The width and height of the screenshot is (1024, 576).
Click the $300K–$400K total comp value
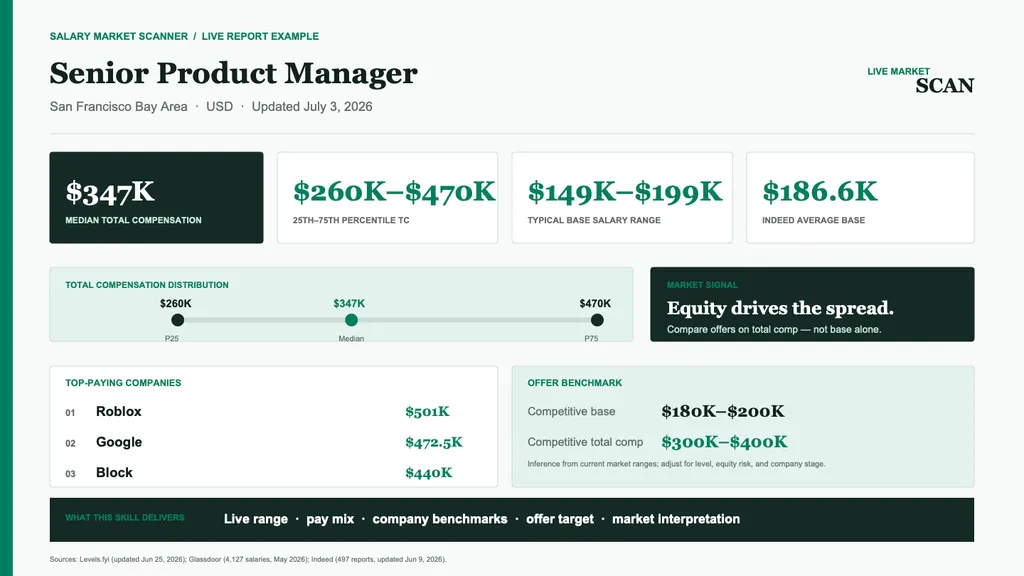point(724,442)
